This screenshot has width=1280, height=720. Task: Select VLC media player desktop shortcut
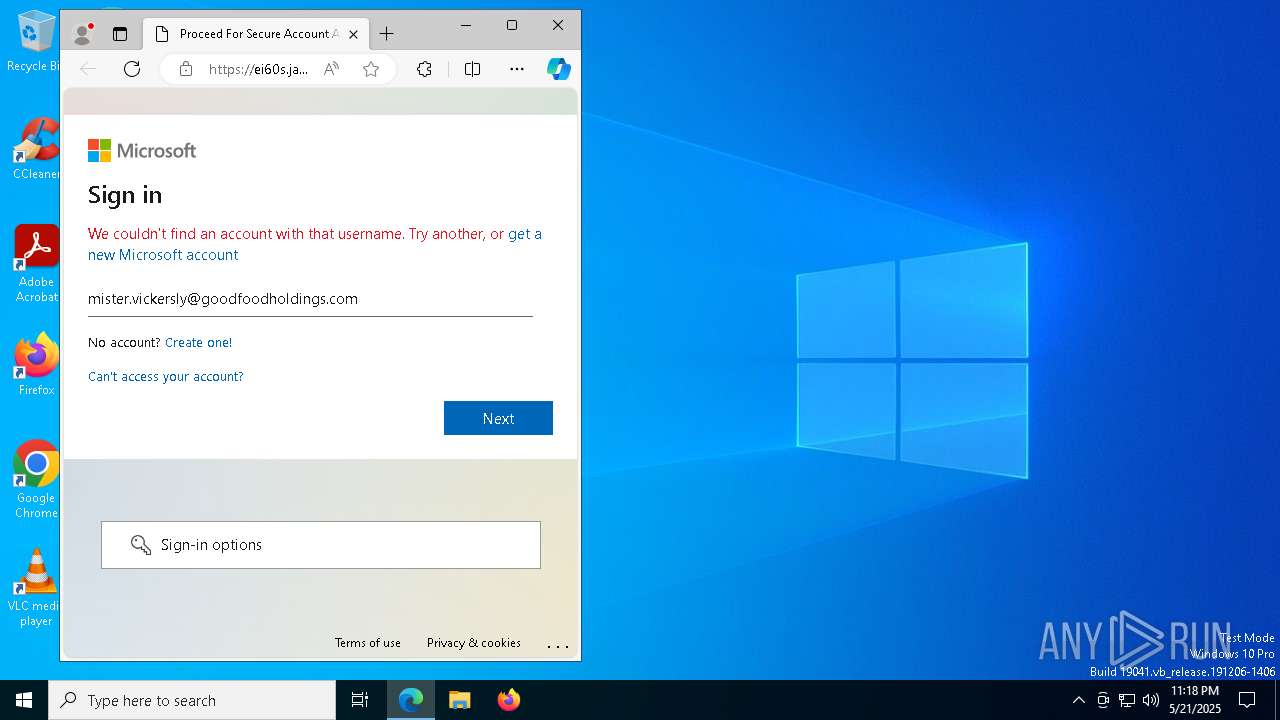[x=36, y=588]
